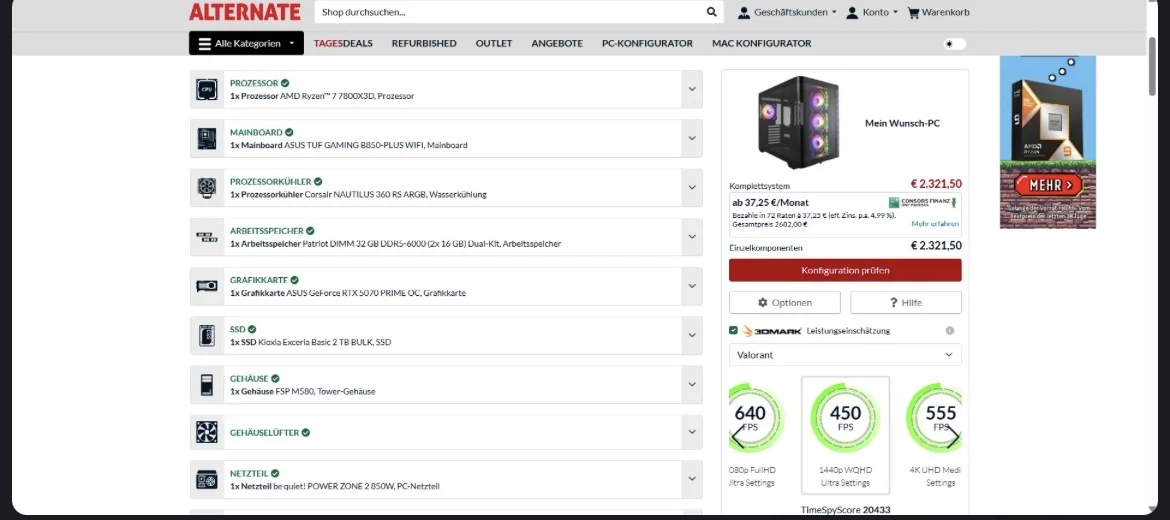Expand the Gehäuse row chevron
1170x520 pixels.
coord(692,385)
